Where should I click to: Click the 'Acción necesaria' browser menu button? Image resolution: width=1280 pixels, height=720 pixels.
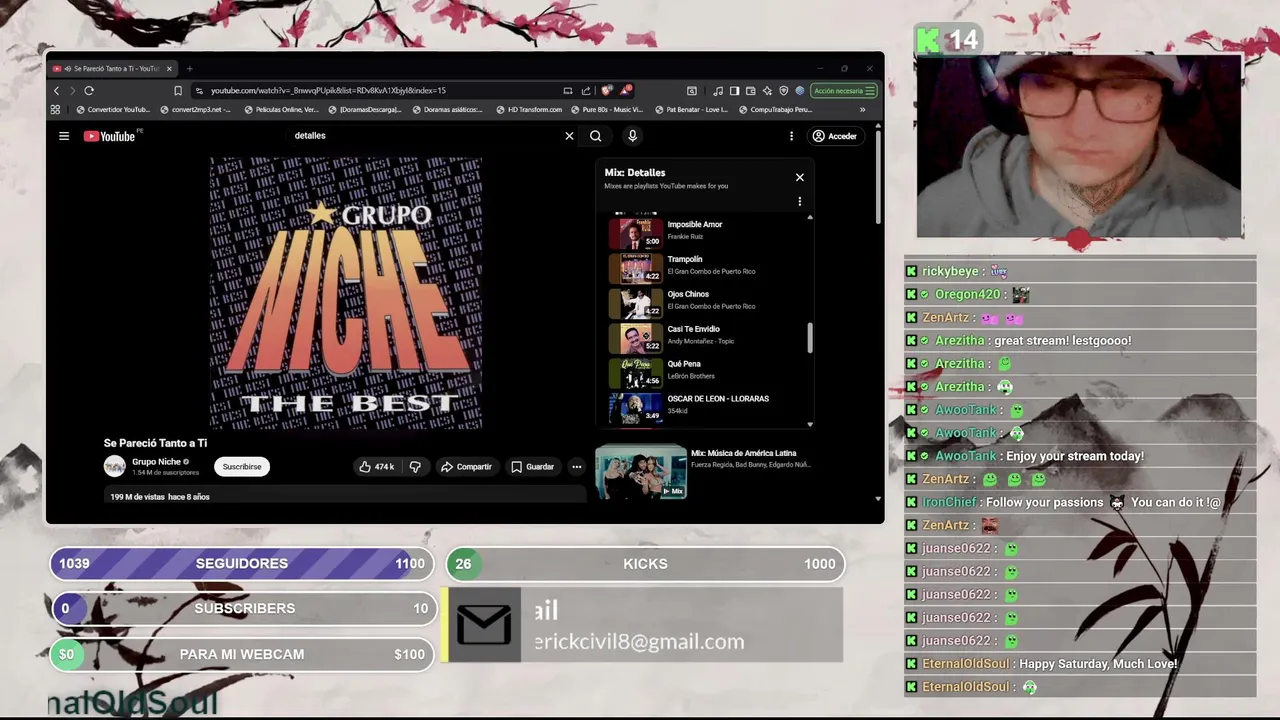[x=844, y=91]
